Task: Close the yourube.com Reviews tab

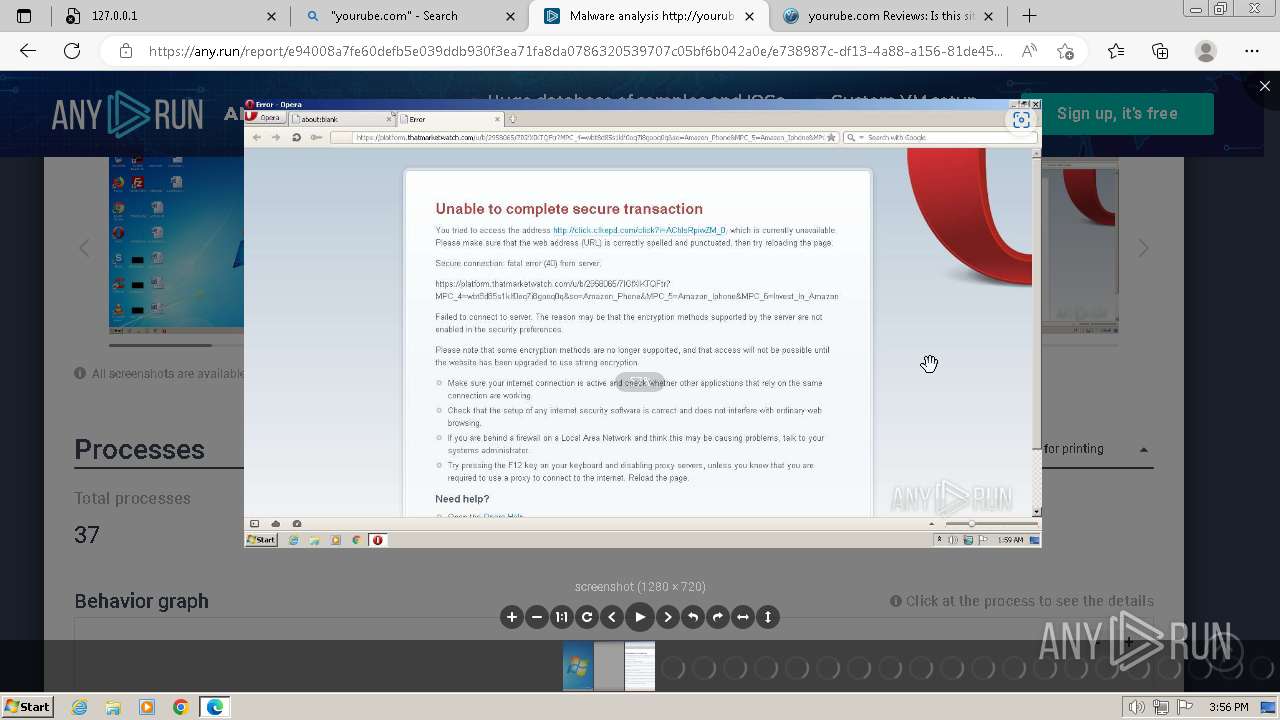Action: [988, 16]
